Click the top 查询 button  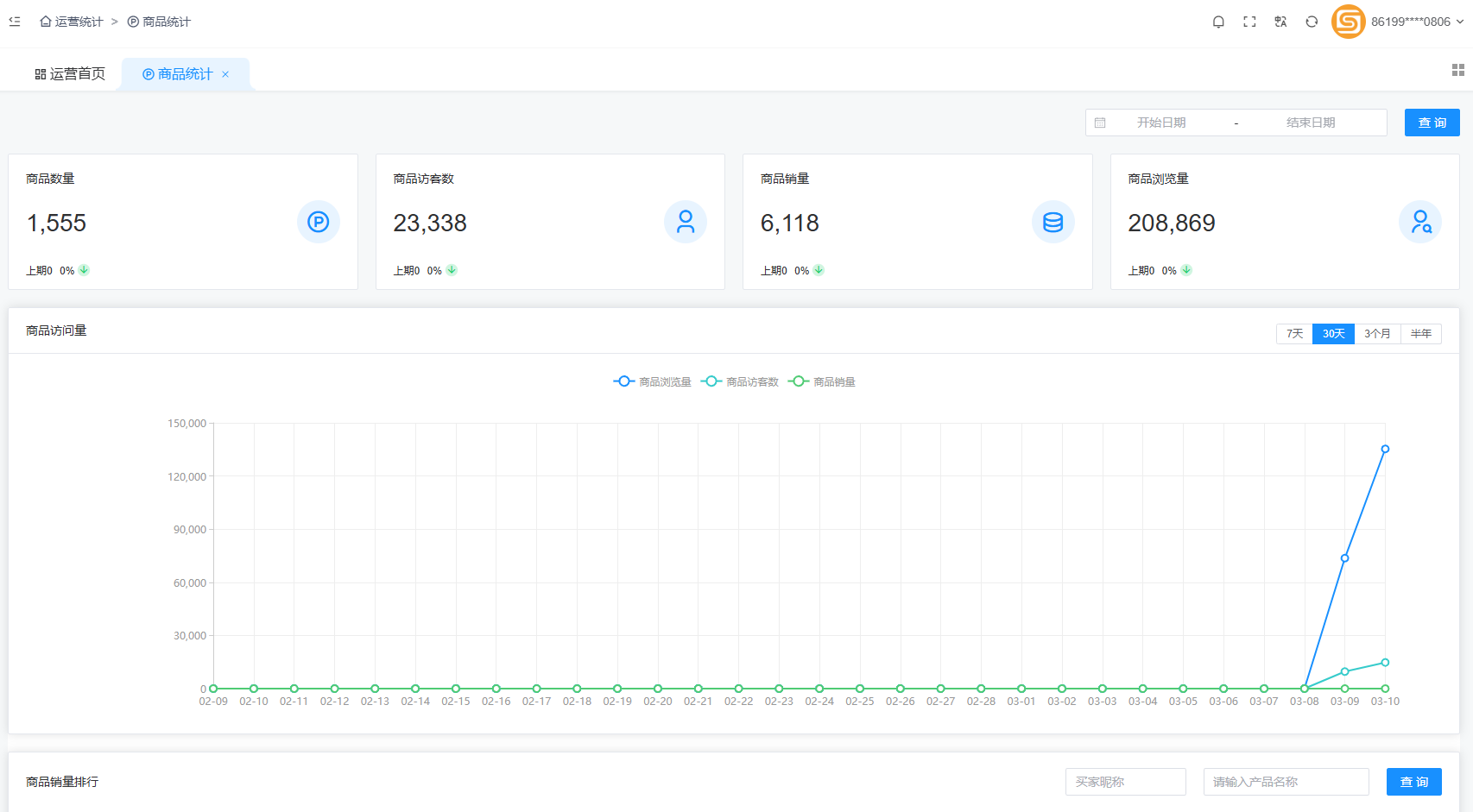tap(1432, 123)
